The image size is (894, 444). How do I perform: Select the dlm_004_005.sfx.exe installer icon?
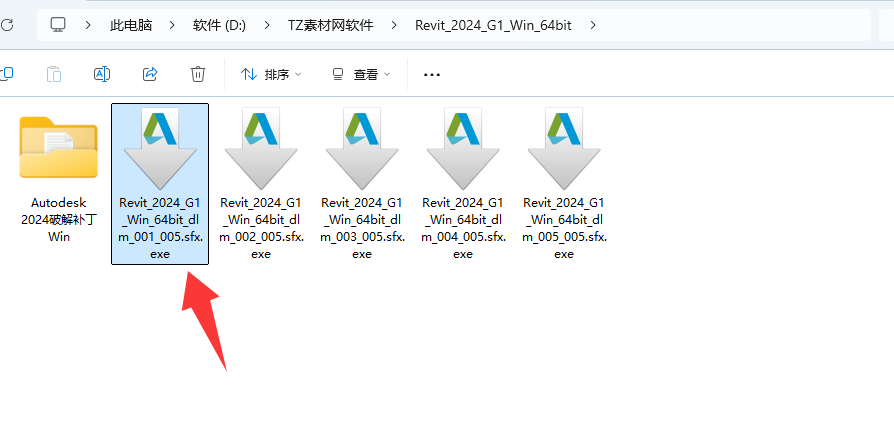tap(463, 149)
